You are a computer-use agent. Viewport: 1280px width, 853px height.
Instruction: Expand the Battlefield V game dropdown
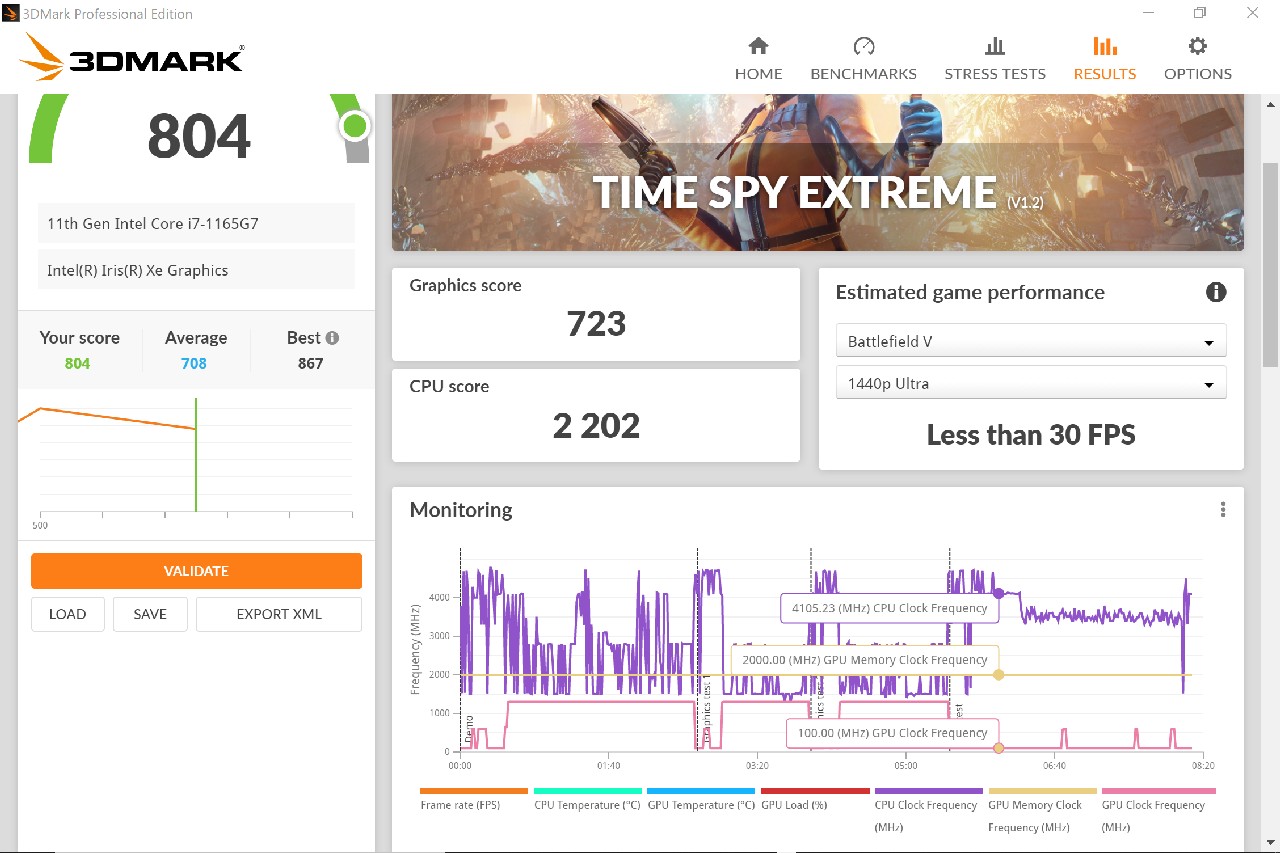pyautogui.click(x=1031, y=341)
